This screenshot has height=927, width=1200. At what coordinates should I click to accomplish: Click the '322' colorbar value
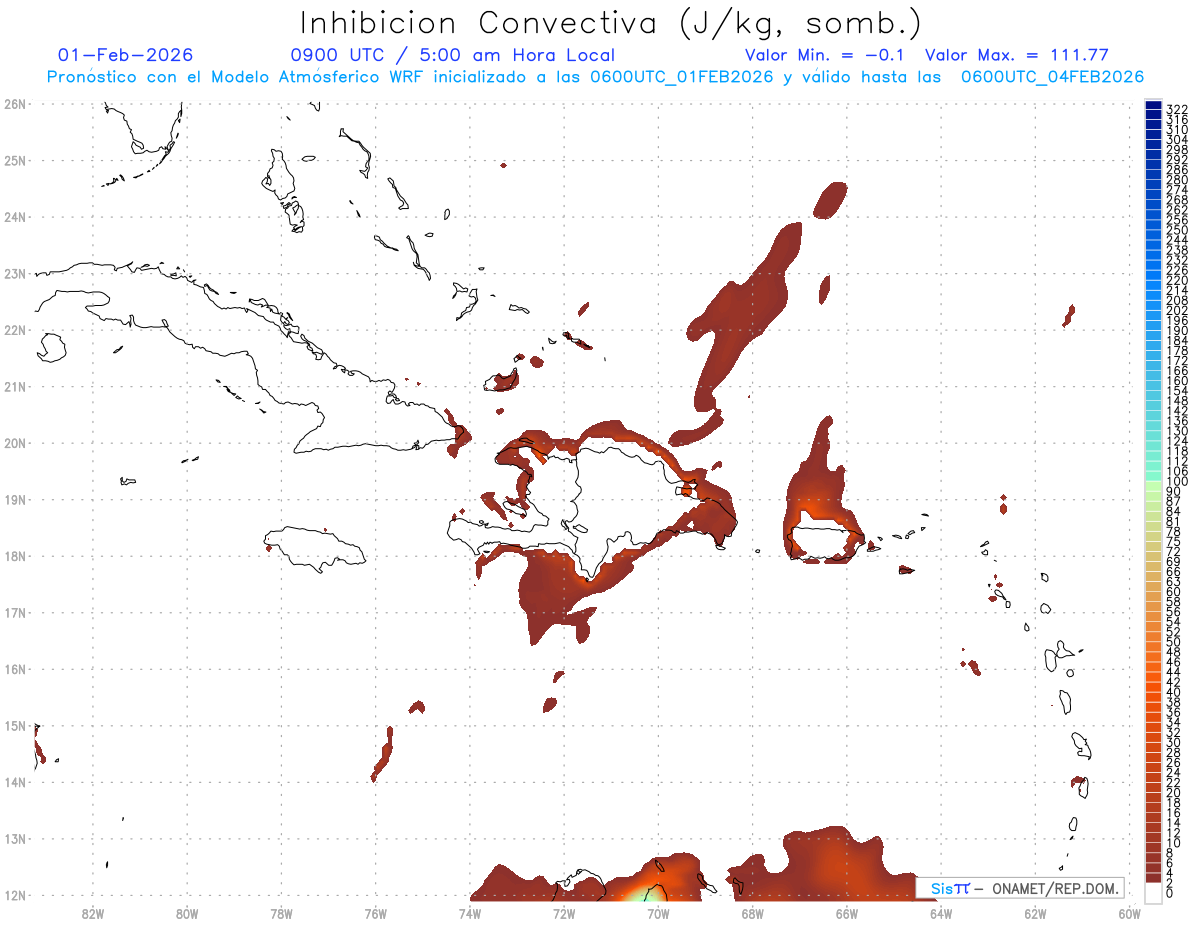click(x=1177, y=109)
